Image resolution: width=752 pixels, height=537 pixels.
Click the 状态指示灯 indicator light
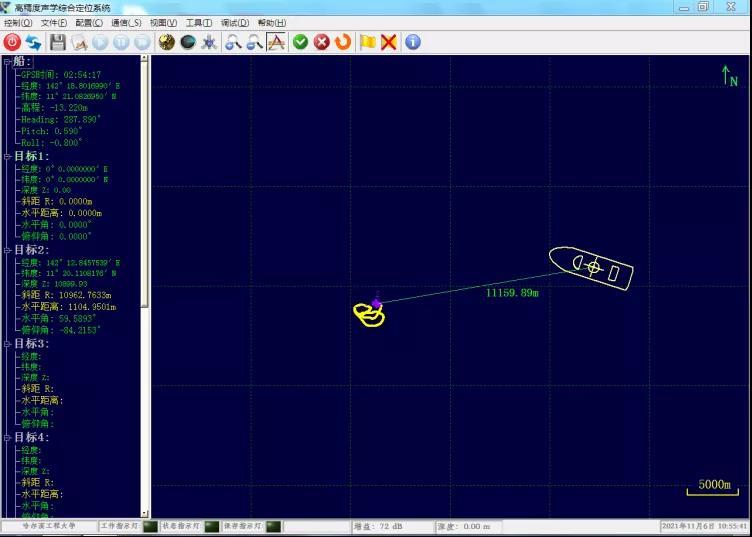211,526
